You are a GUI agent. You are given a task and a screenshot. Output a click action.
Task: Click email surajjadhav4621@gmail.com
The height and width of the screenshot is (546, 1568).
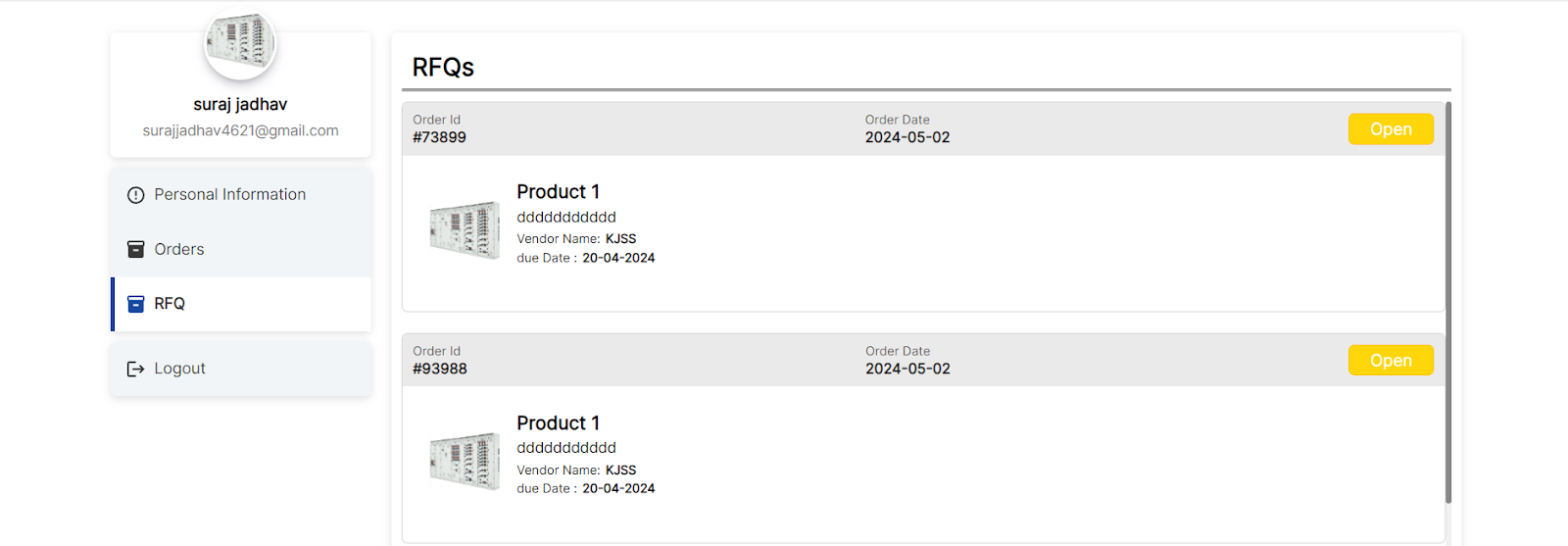point(241,131)
